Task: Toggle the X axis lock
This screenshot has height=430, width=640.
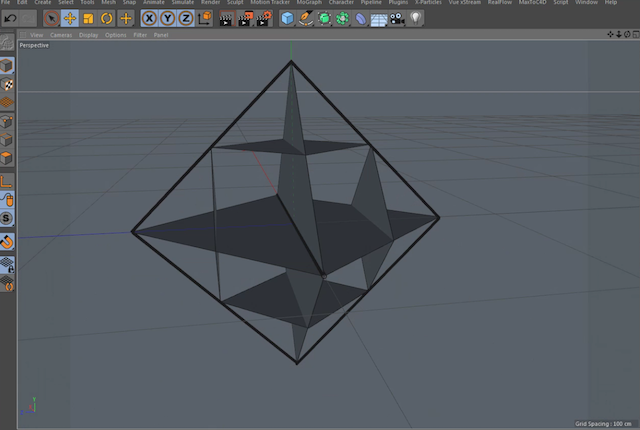Action: click(149, 18)
